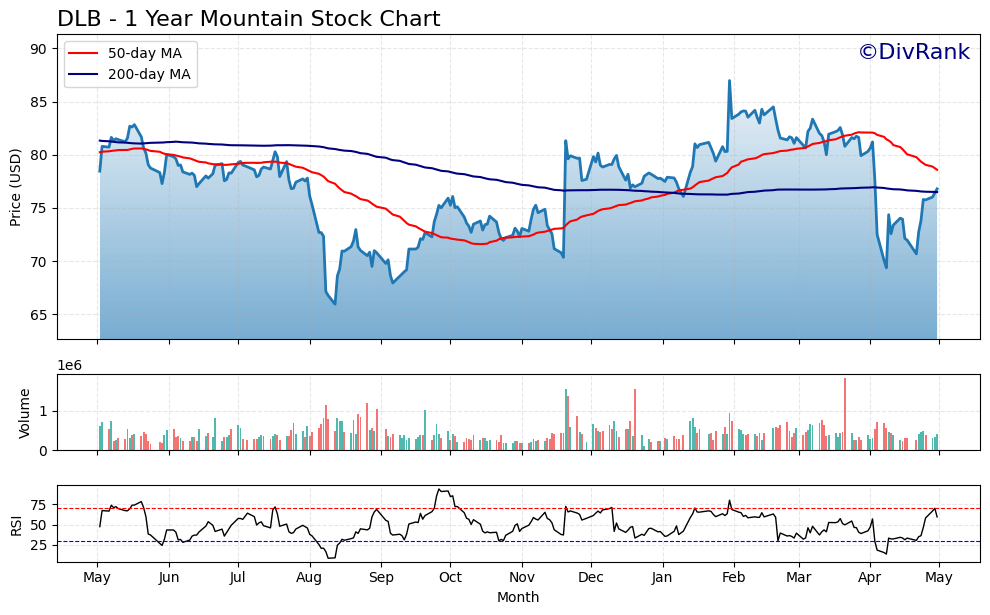Click the 'Jan' month label

[x=662, y=577]
